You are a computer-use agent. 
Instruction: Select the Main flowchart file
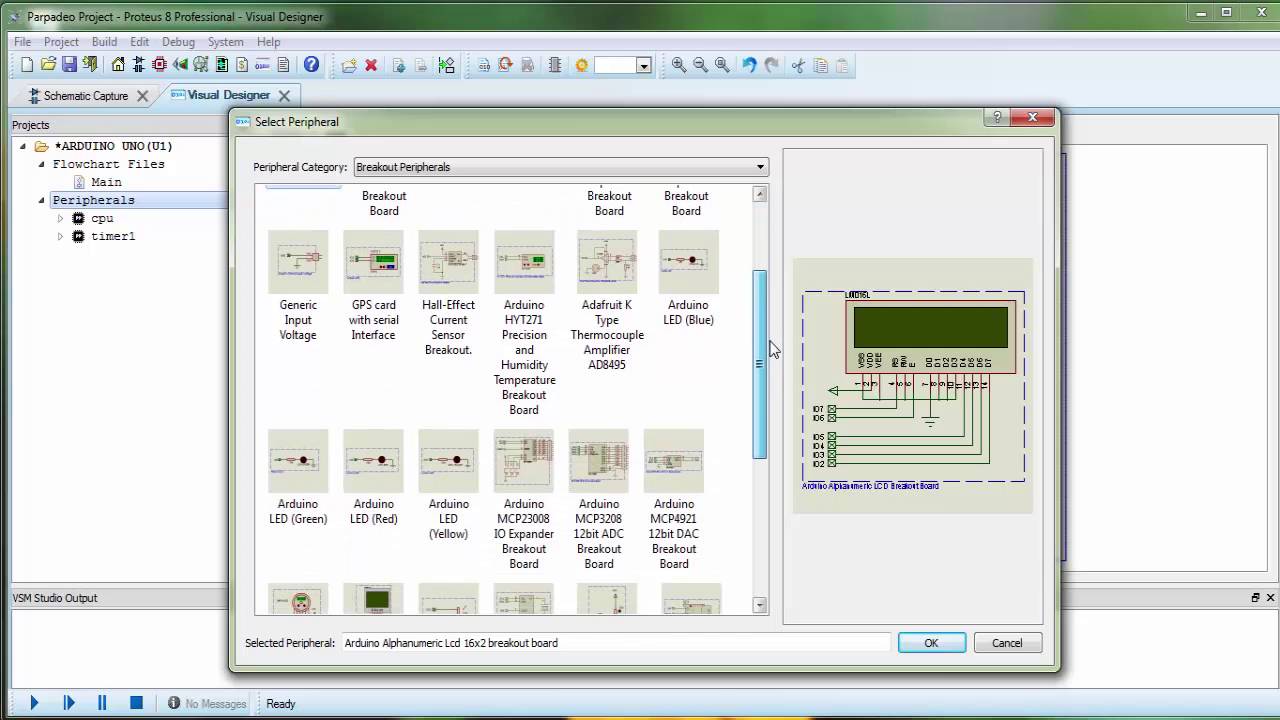pyautogui.click(x=106, y=182)
